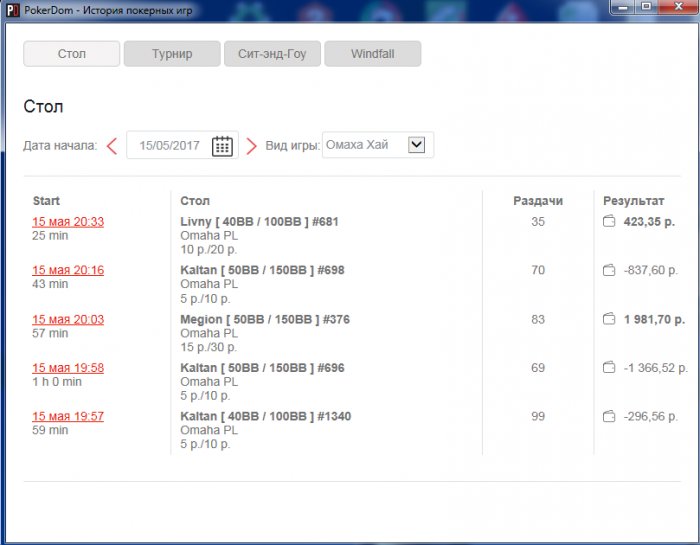Click the Start column header

pos(46,201)
